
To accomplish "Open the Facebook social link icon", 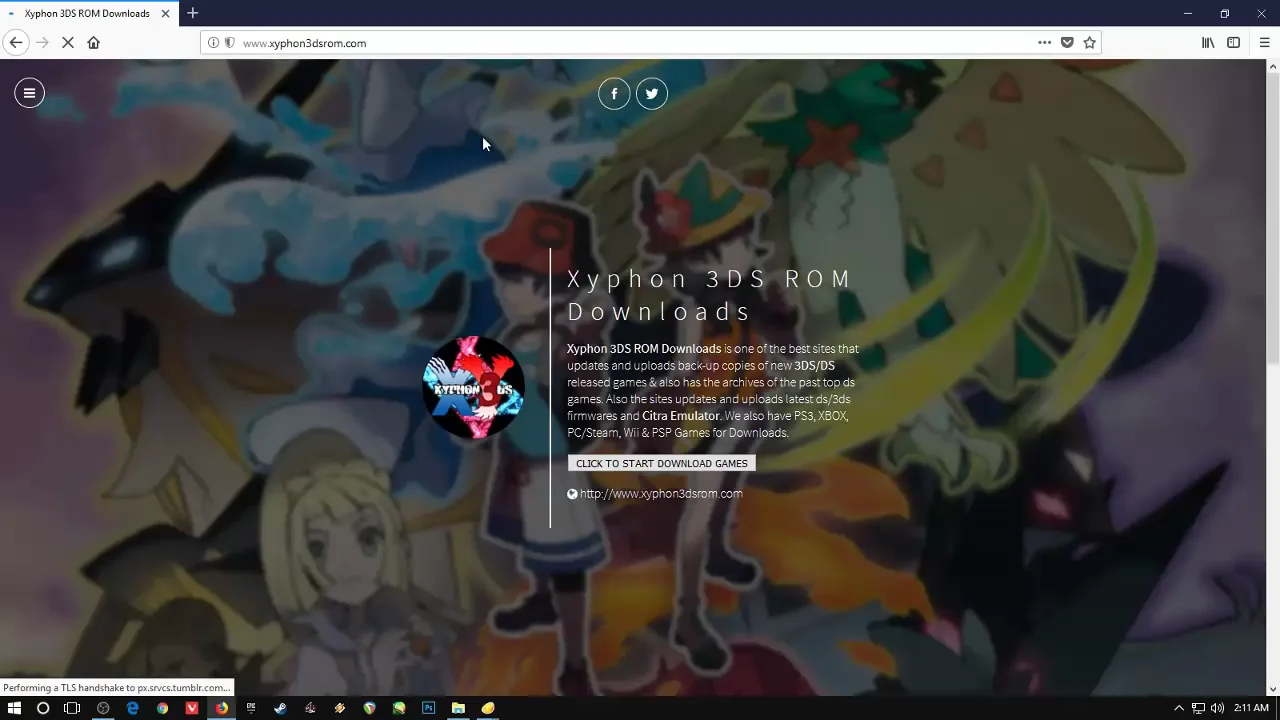I will pos(614,94).
